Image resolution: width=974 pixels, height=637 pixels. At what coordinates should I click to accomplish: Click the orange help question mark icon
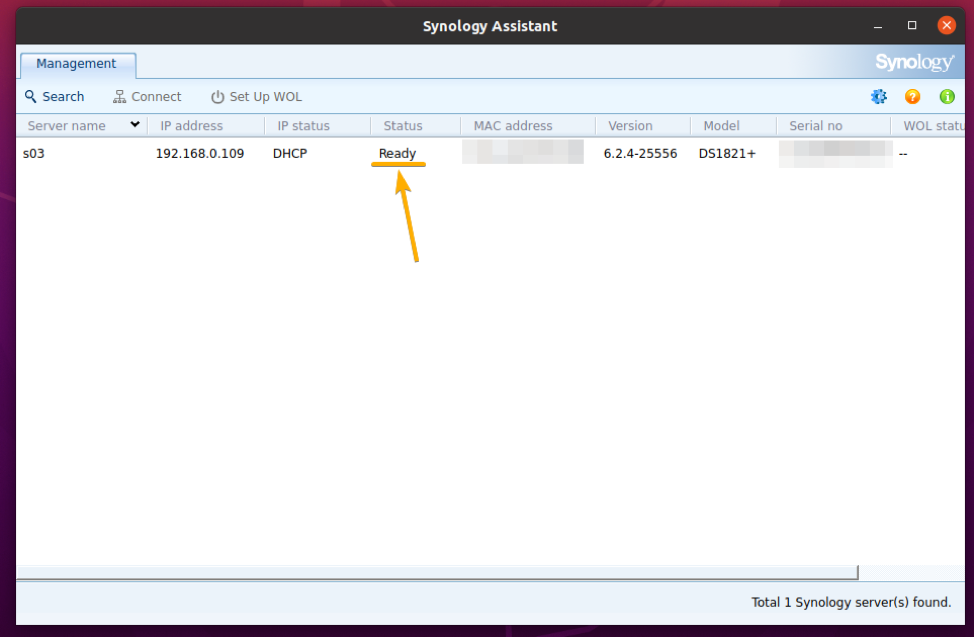[912, 96]
